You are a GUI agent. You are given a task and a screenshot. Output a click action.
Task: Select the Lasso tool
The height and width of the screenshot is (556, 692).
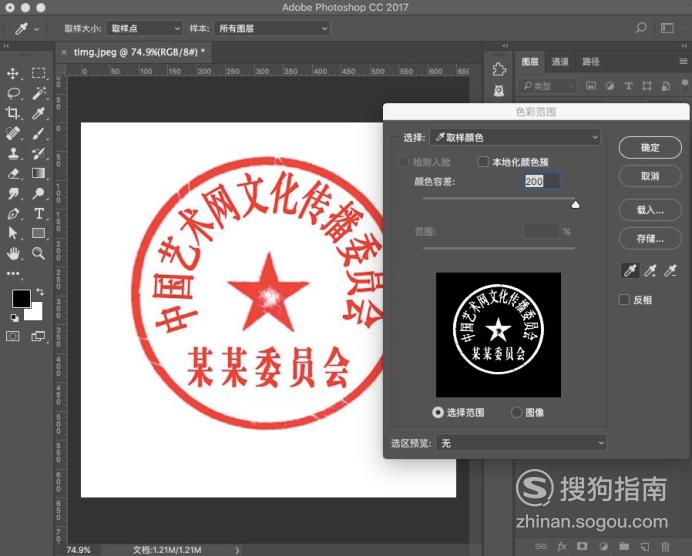13,93
